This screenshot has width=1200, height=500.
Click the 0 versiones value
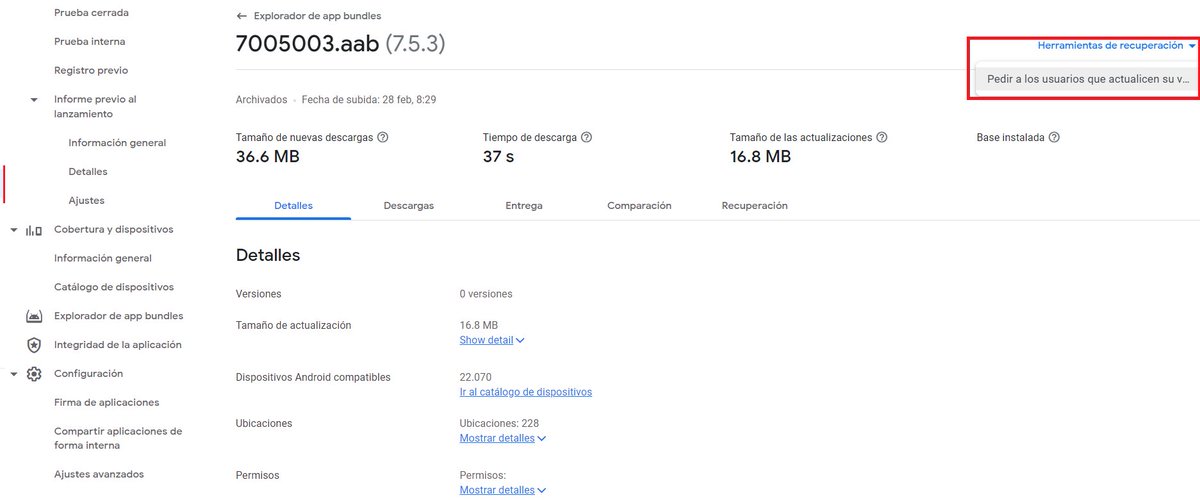point(486,294)
